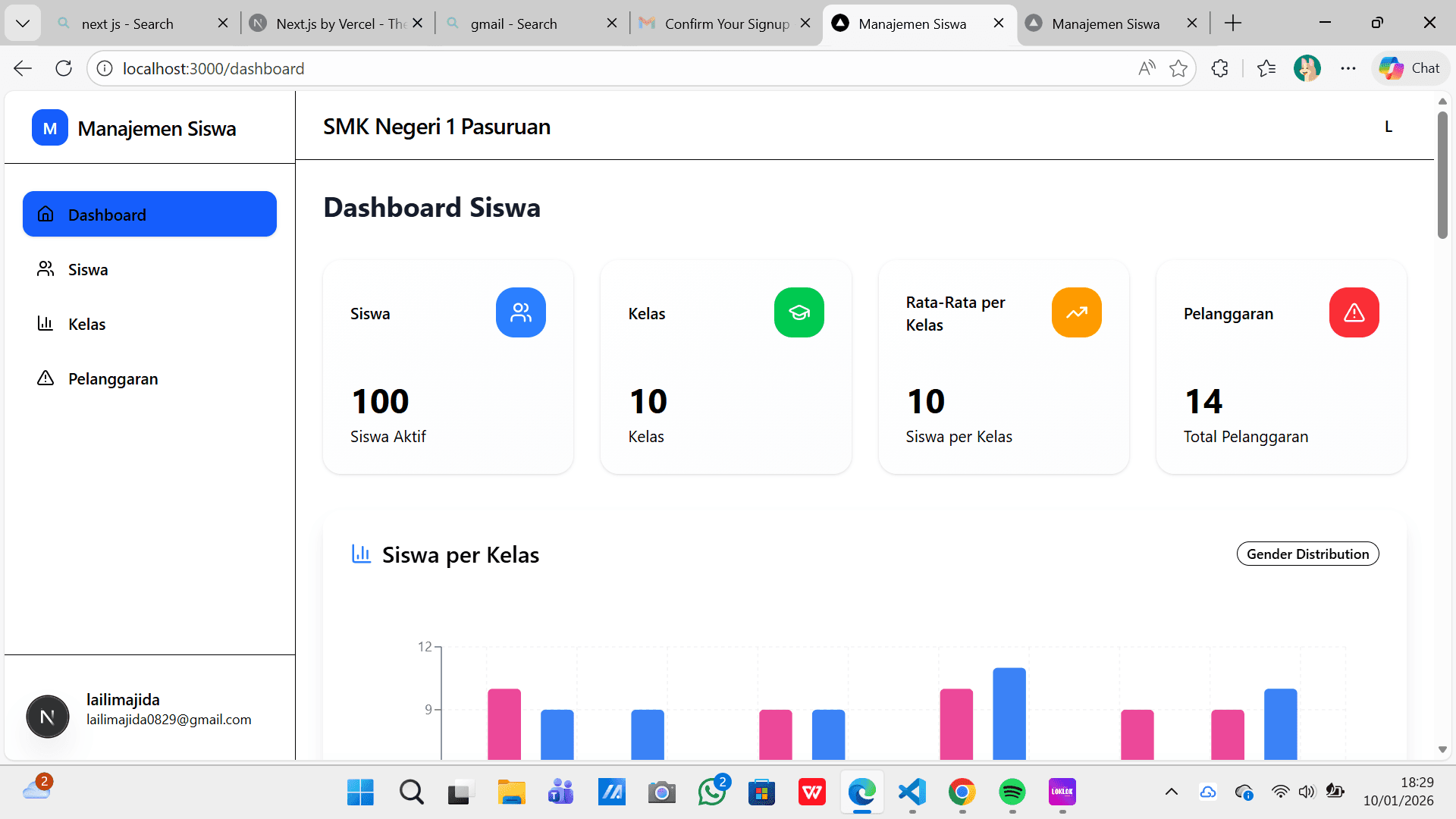
Task: Click the N user avatar in the sidebar
Action: [48, 717]
